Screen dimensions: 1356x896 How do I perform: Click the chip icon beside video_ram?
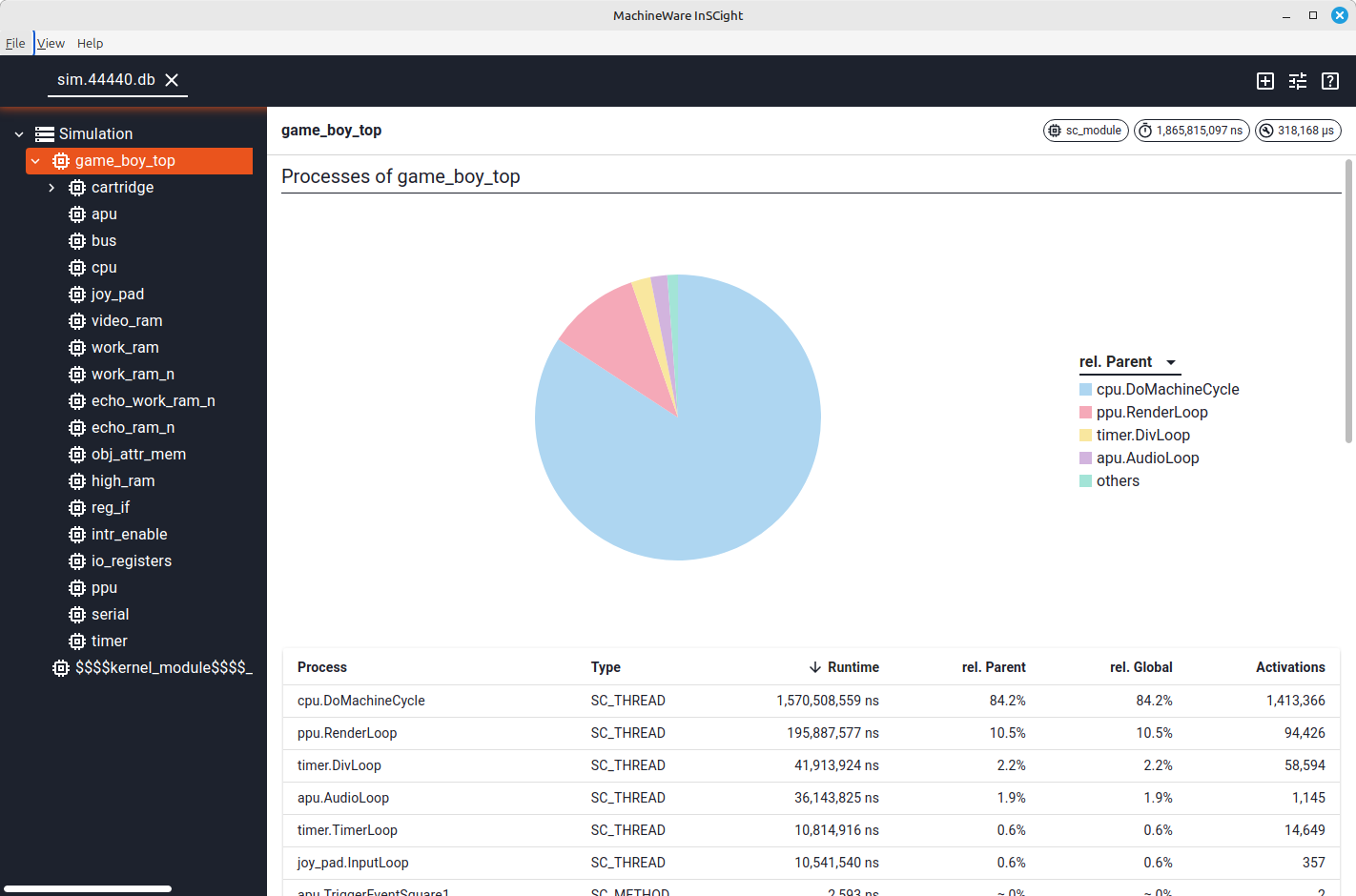[77, 321]
